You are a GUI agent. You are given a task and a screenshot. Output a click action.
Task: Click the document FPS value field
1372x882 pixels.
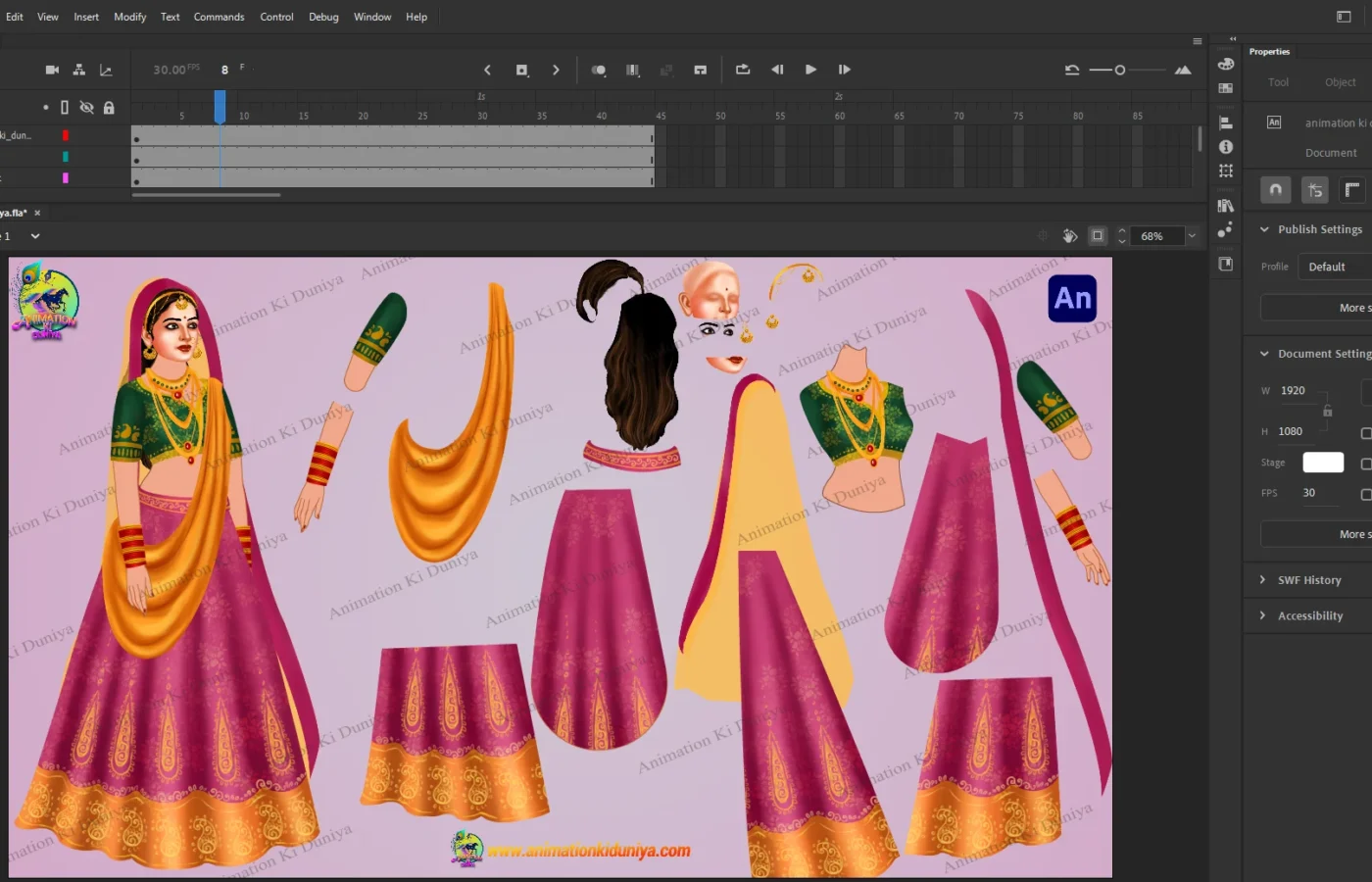(x=1309, y=493)
